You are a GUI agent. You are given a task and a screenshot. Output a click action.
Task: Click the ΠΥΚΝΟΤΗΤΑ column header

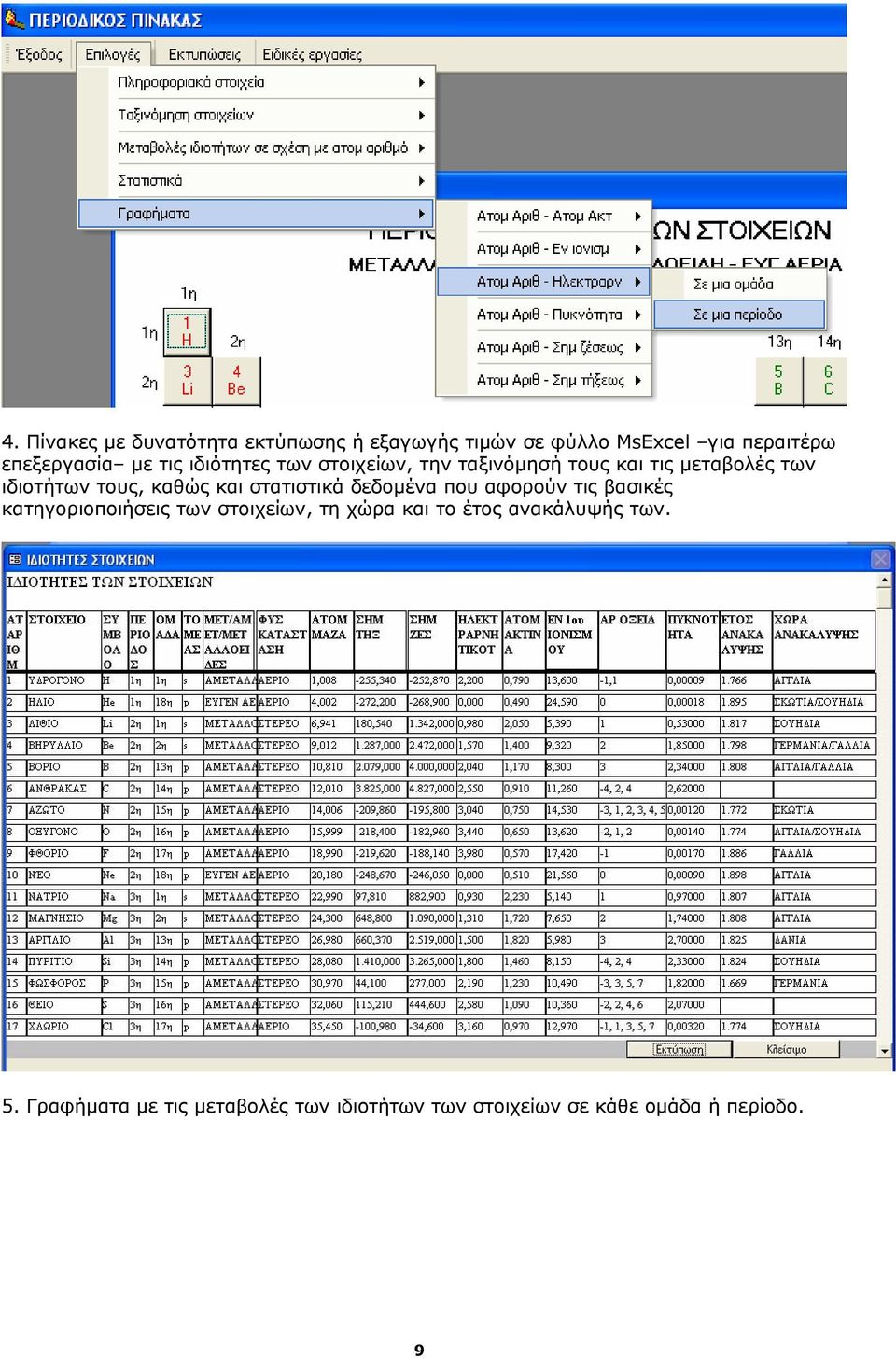tap(692, 641)
